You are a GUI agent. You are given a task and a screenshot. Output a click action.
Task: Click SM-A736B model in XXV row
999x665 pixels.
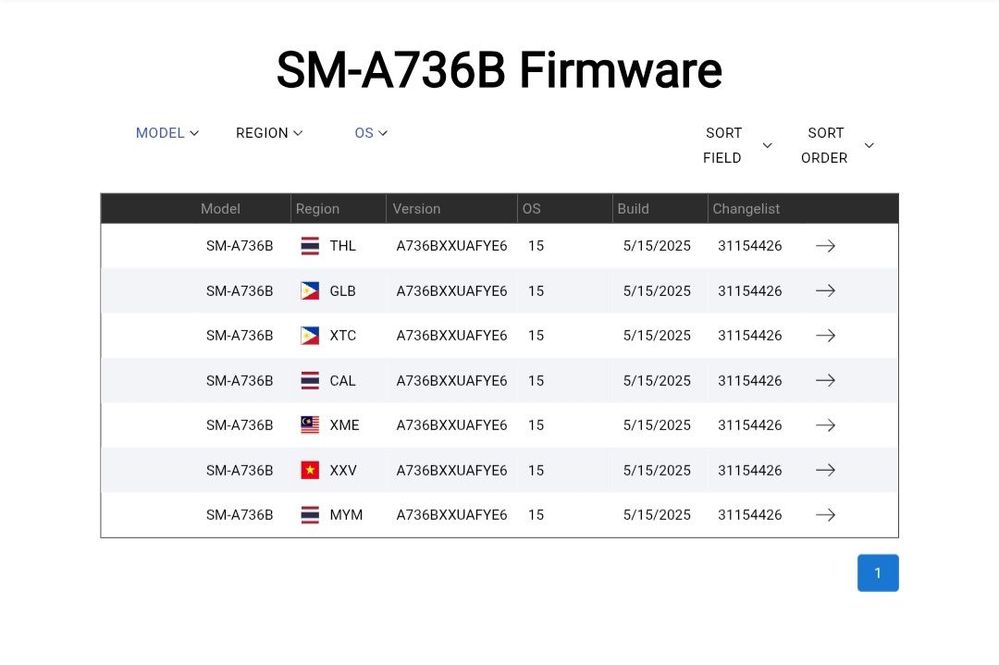(x=240, y=470)
